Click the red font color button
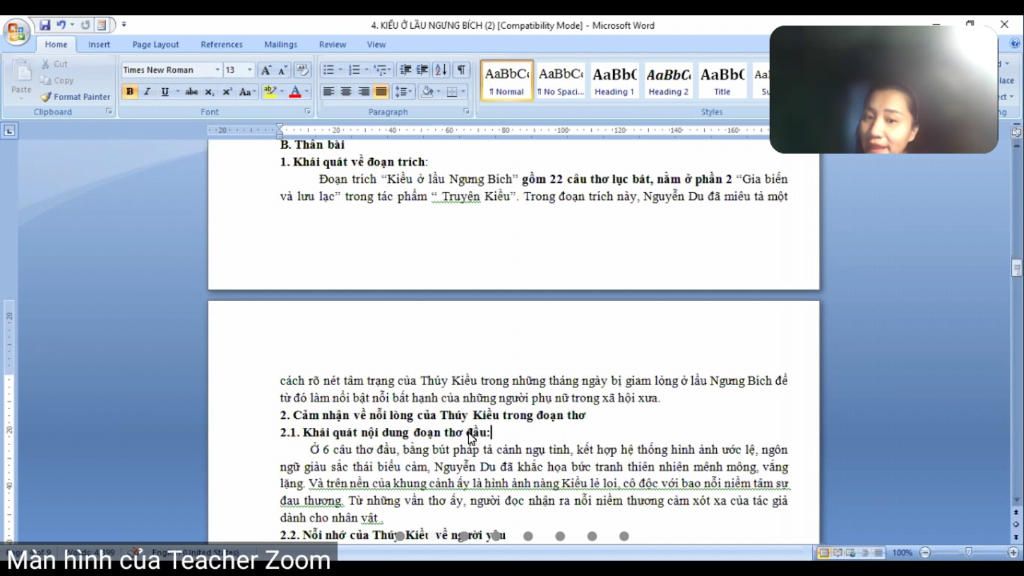Screen dimensions: 1024x576 (295, 91)
